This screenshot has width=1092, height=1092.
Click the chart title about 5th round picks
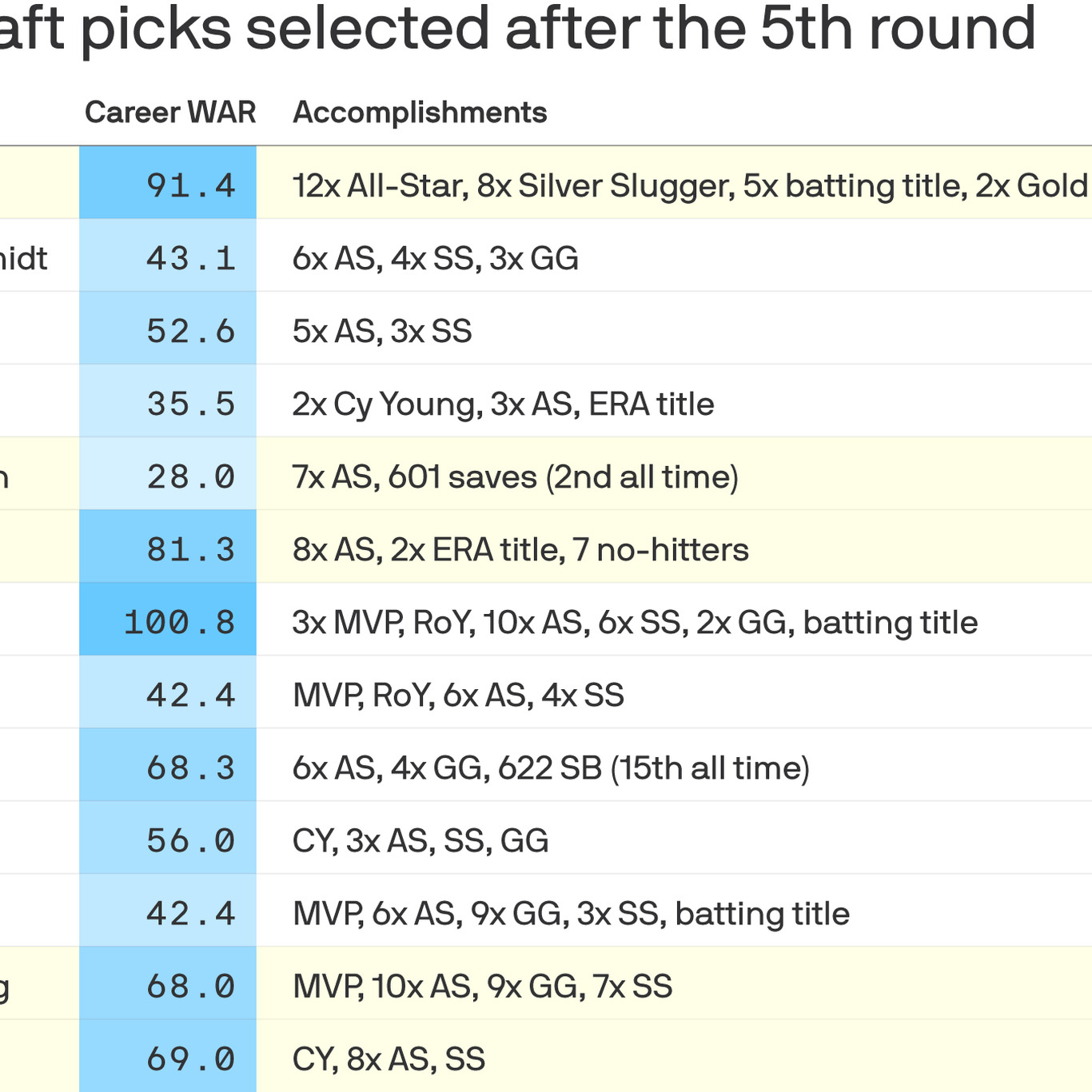click(518, 29)
